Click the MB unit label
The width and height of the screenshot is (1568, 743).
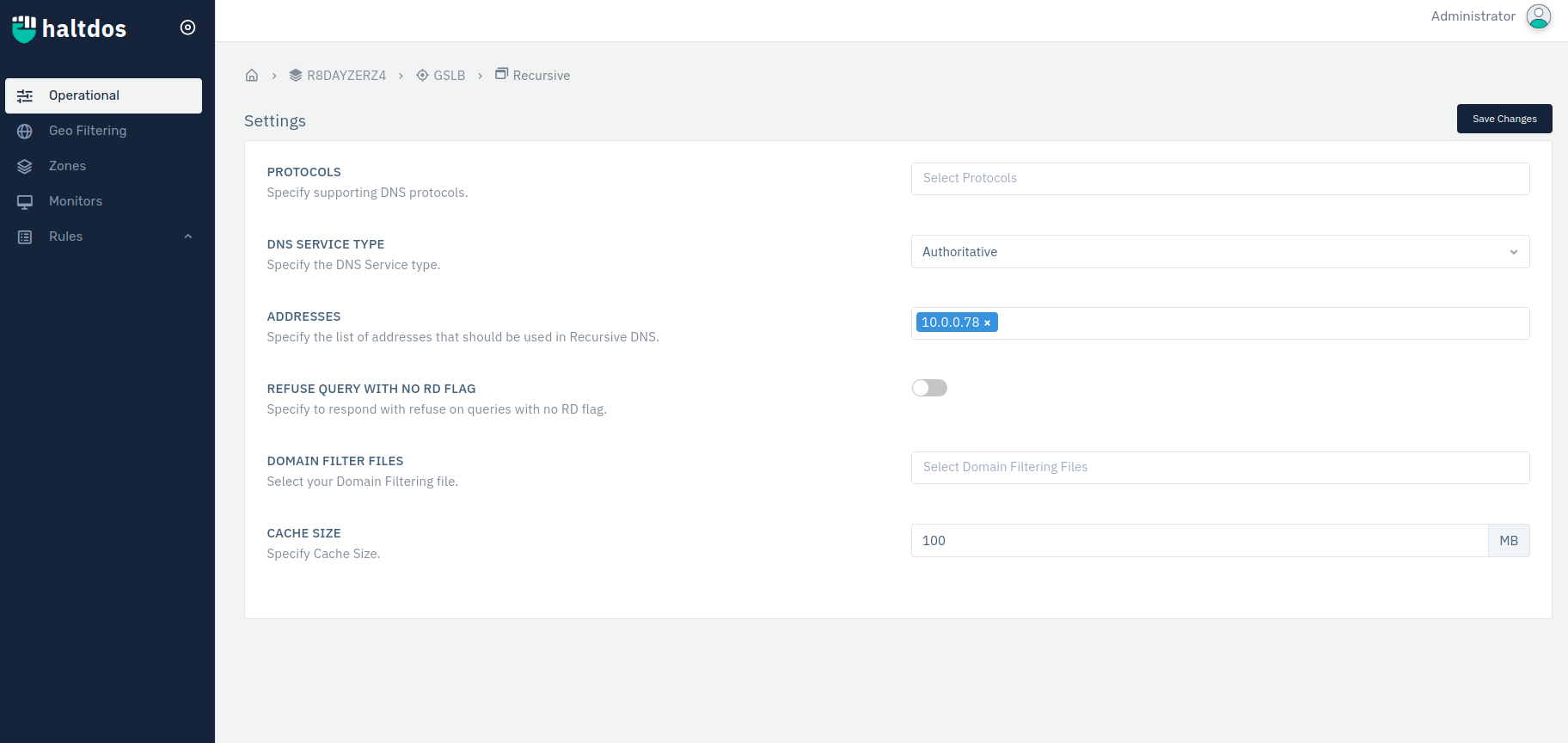(x=1509, y=541)
